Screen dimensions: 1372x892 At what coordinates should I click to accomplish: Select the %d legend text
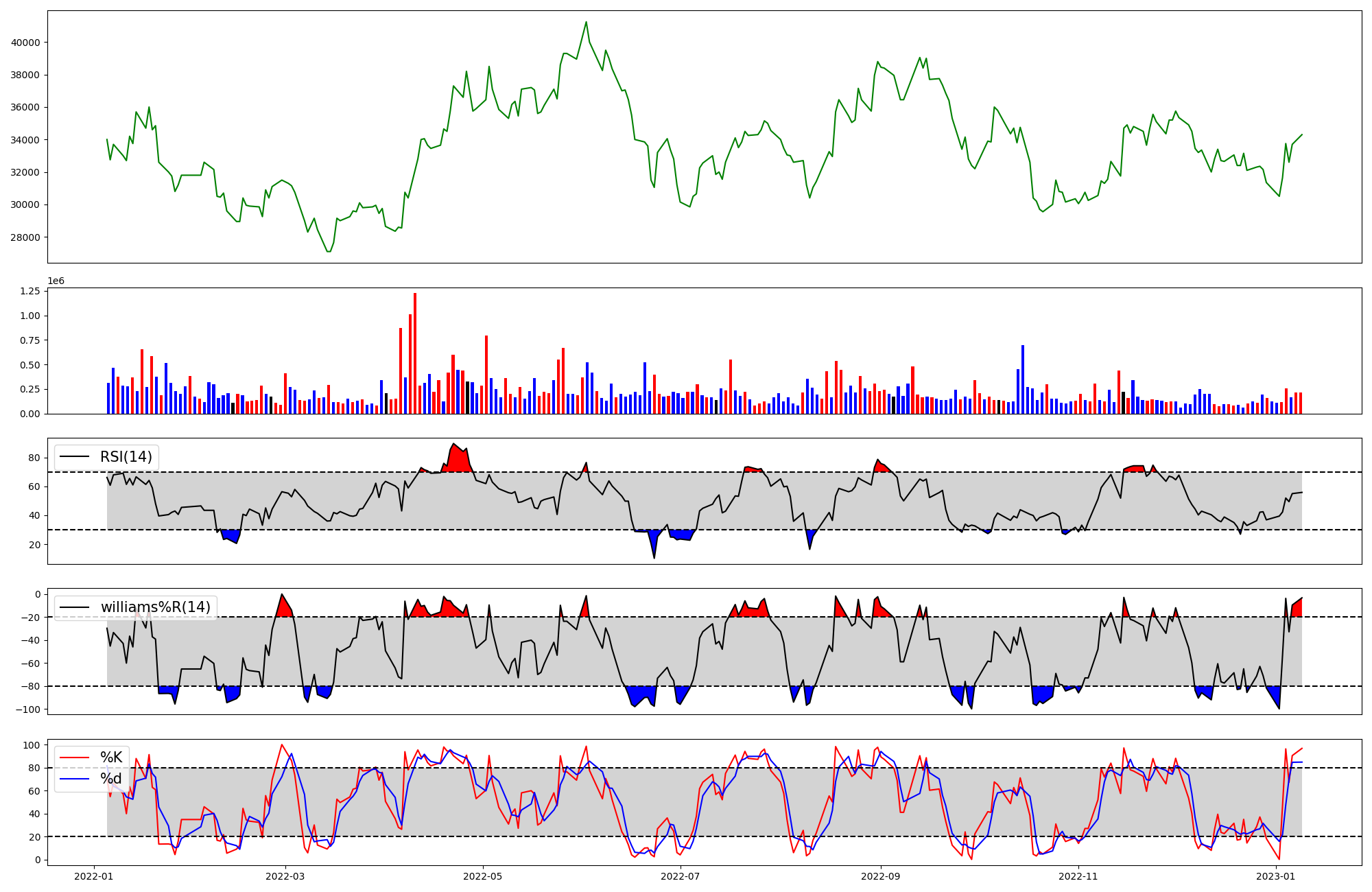tap(111, 779)
